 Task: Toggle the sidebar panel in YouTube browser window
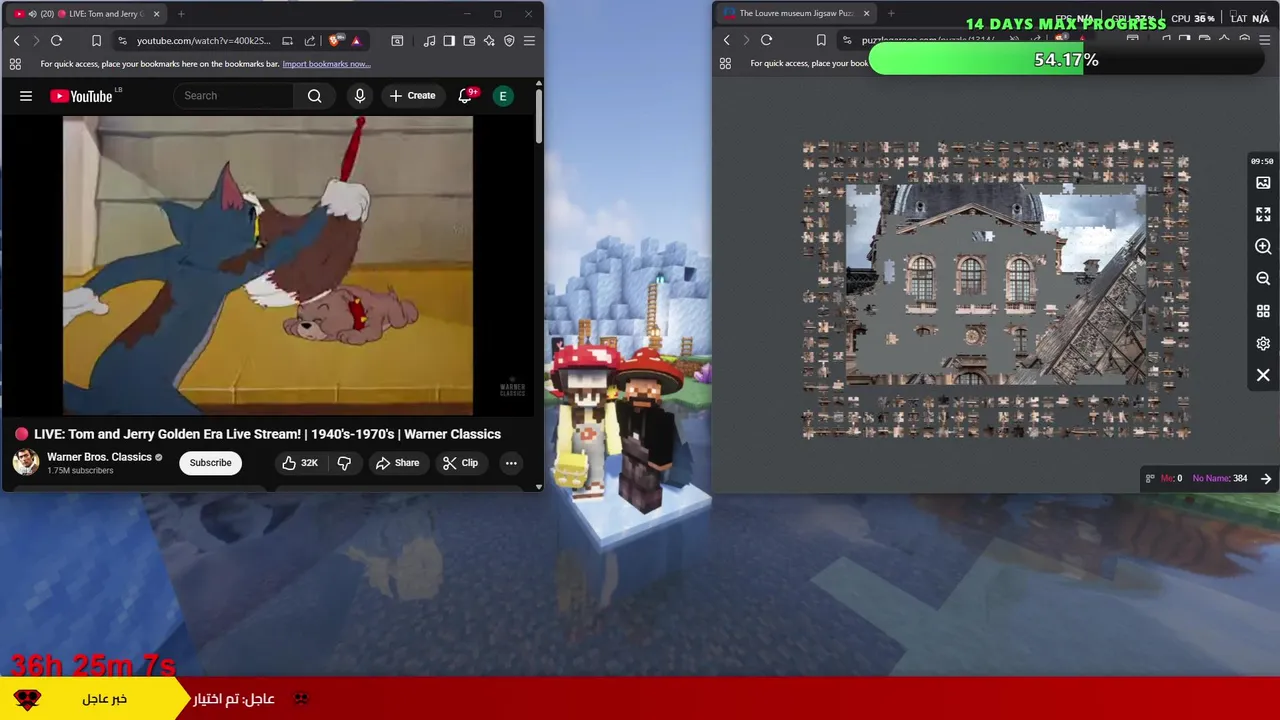[449, 40]
